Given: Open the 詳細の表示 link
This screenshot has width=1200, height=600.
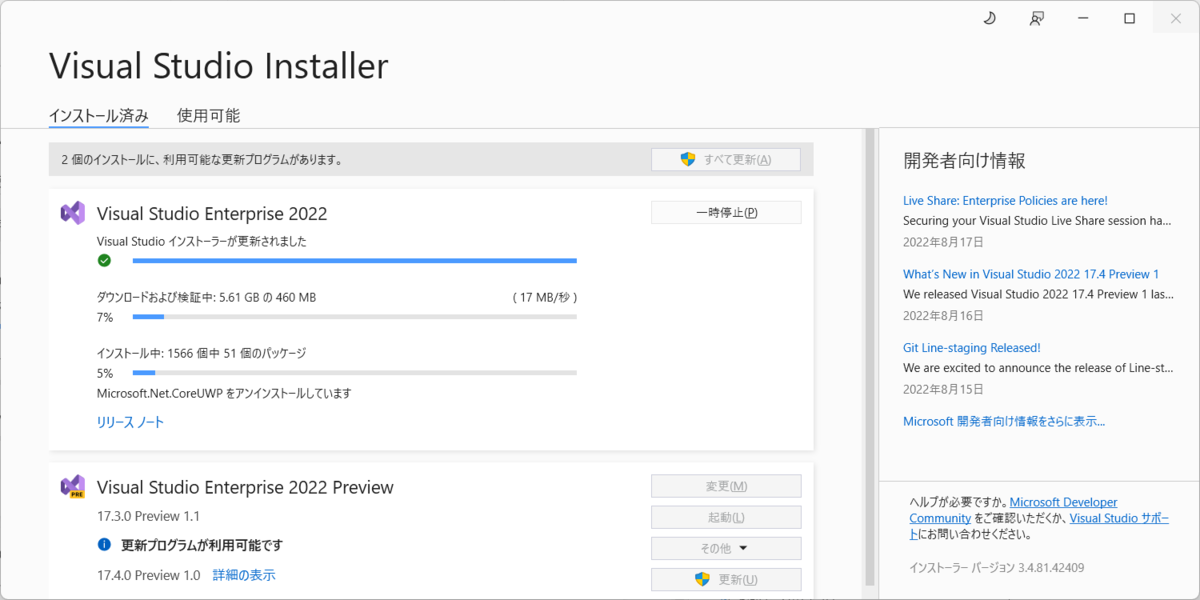Looking at the screenshot, I should pos(244,575).
